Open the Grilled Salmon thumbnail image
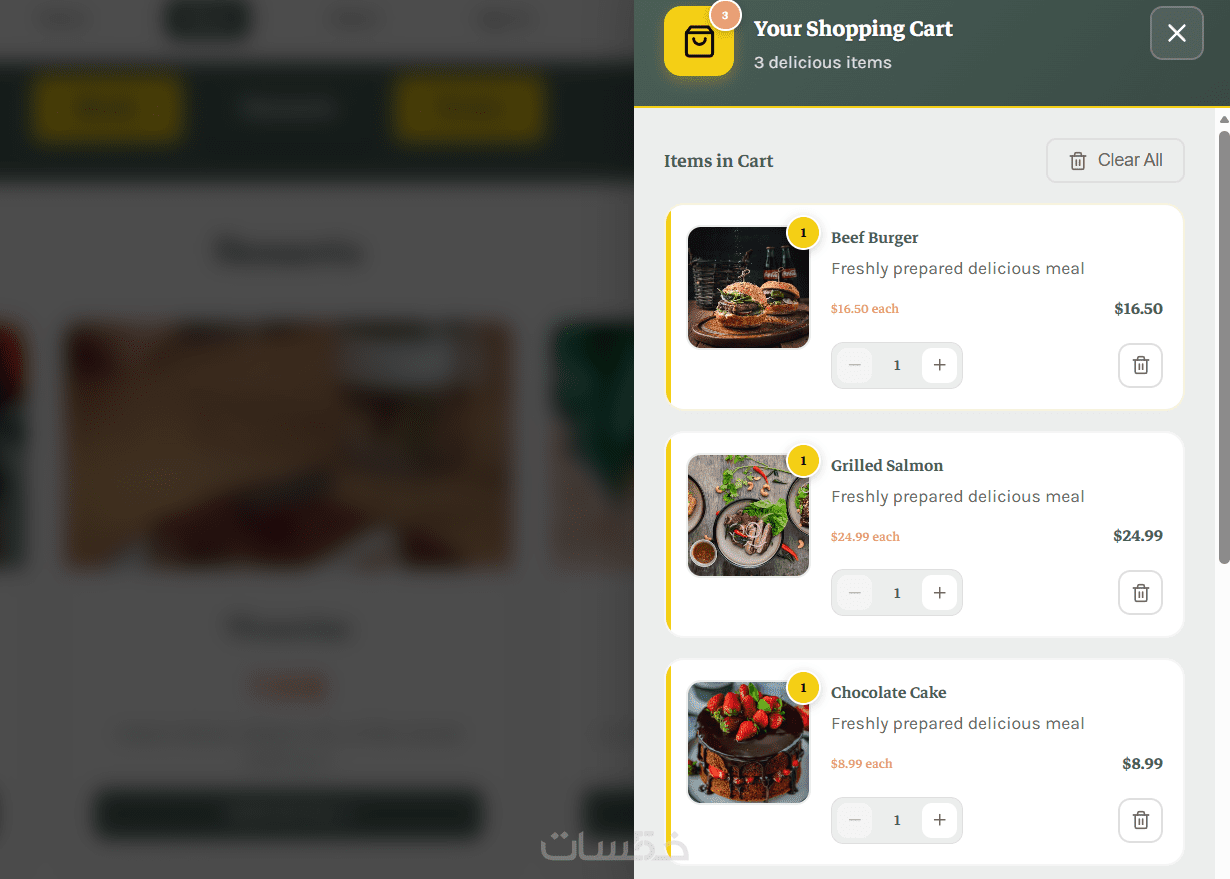The image size is (1230, 879). click(x=748, y=515)
